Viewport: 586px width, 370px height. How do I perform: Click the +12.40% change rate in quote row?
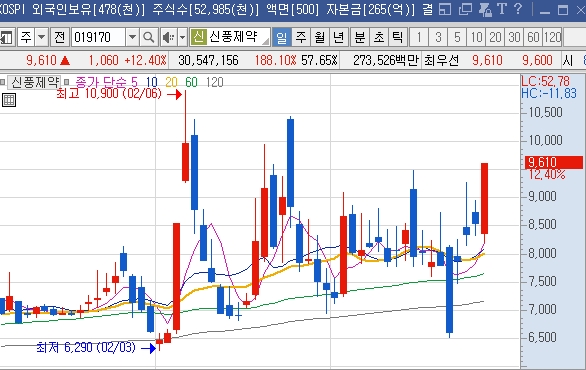145,60
